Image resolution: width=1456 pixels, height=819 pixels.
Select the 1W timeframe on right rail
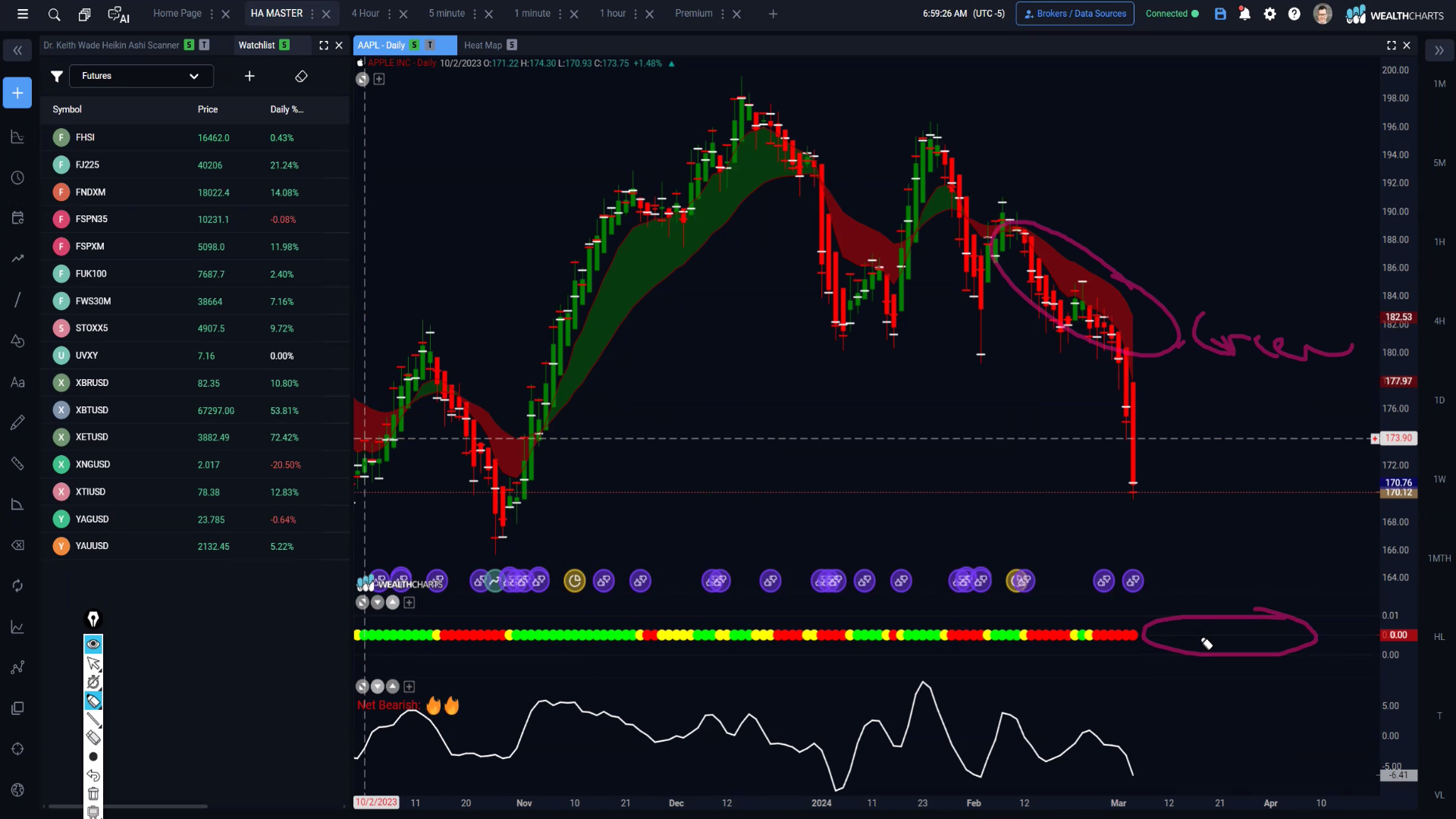(1439, 479)
